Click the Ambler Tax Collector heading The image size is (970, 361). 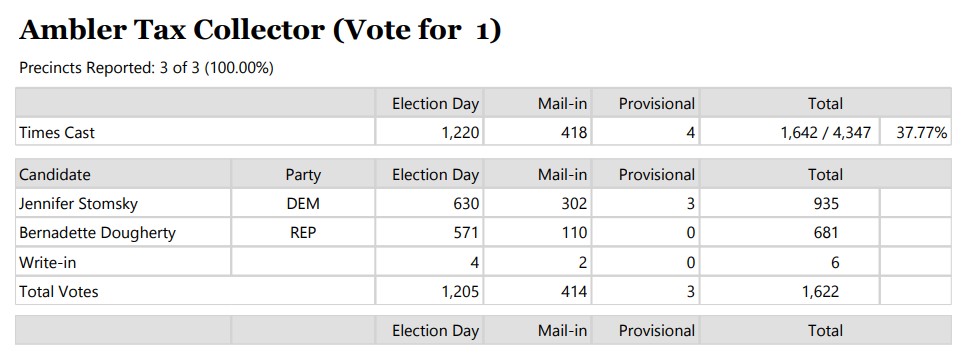pyautogui.click(x=260, y=30)
